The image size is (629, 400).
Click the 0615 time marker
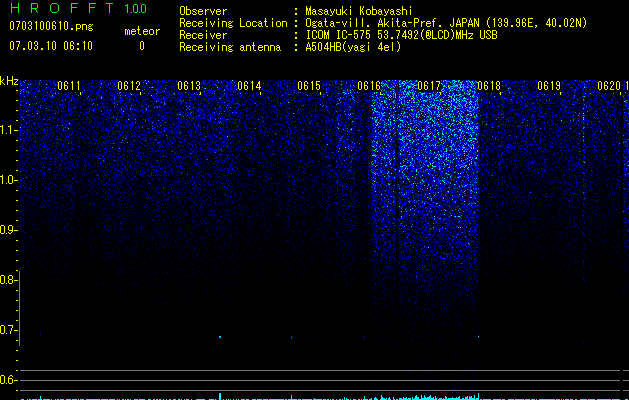[309, 86]
